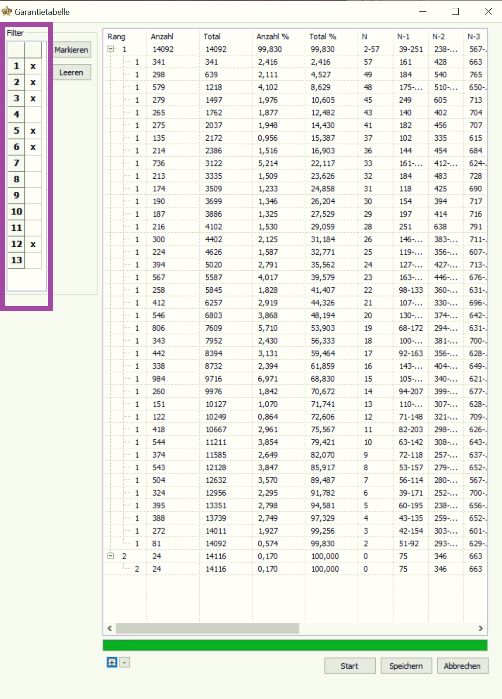The width and height of the screenshot is (502, 699).
Task: Collapse the Rang 2 tree node
Action: coord(111,556)
